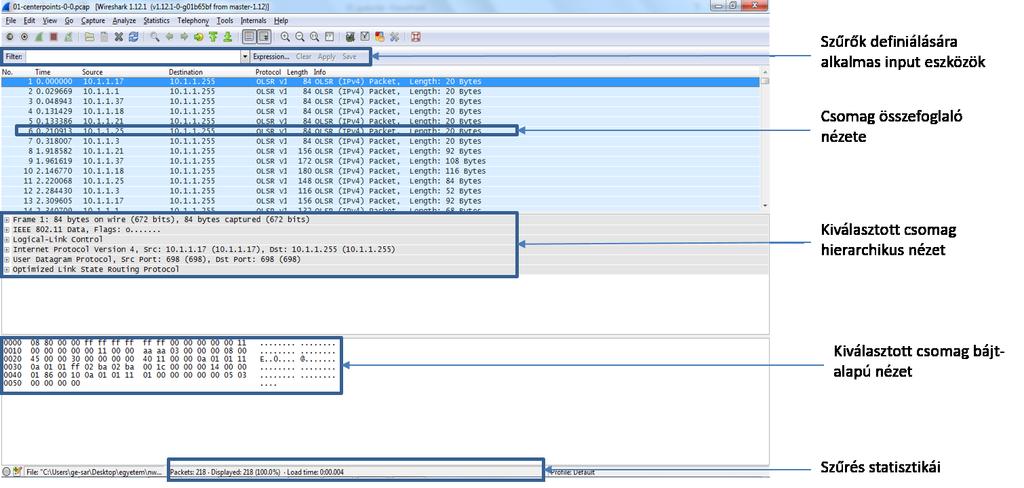The image size is (1024, 488).
Task: Stop the running capture
Action: 54,37
